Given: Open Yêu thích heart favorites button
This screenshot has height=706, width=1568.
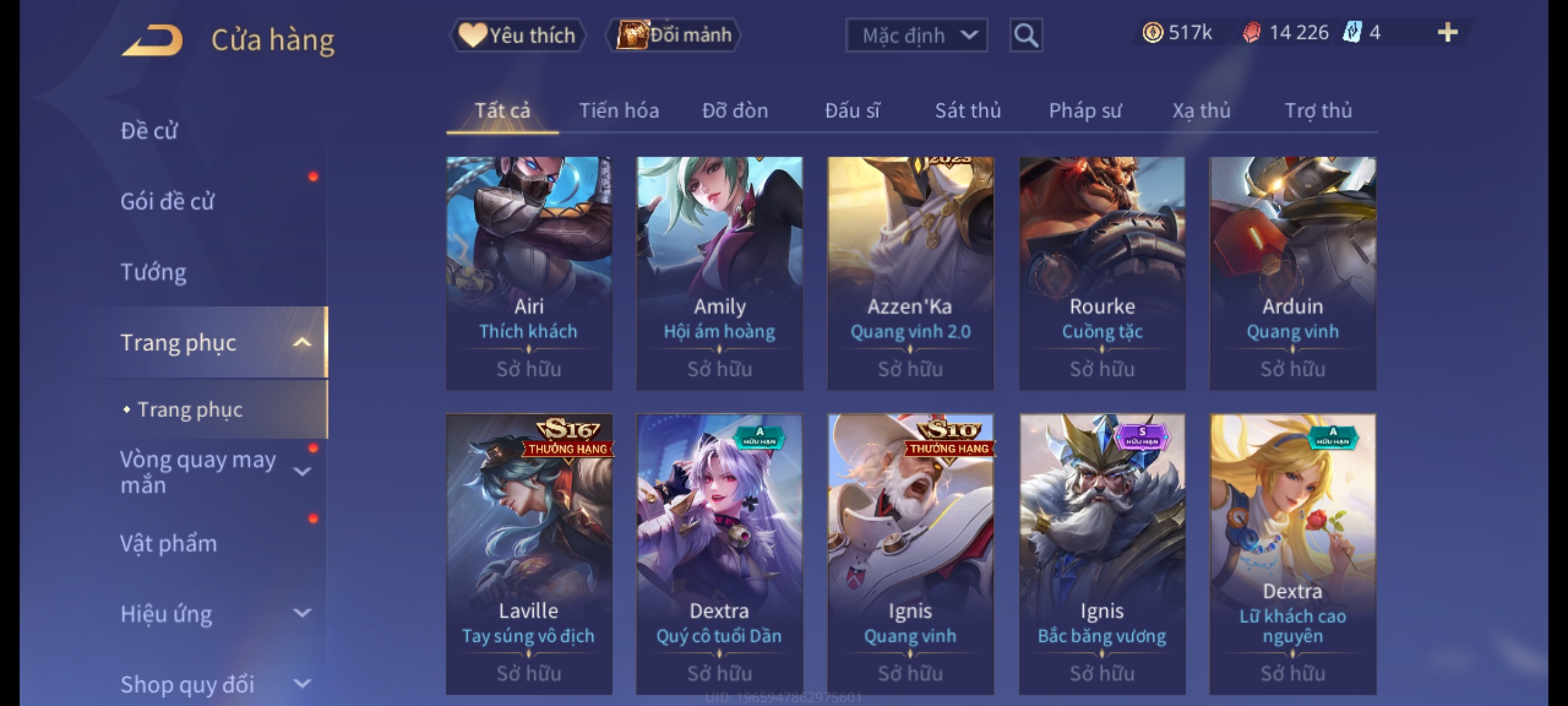Looking at the screenshot, I should (517, 35).
